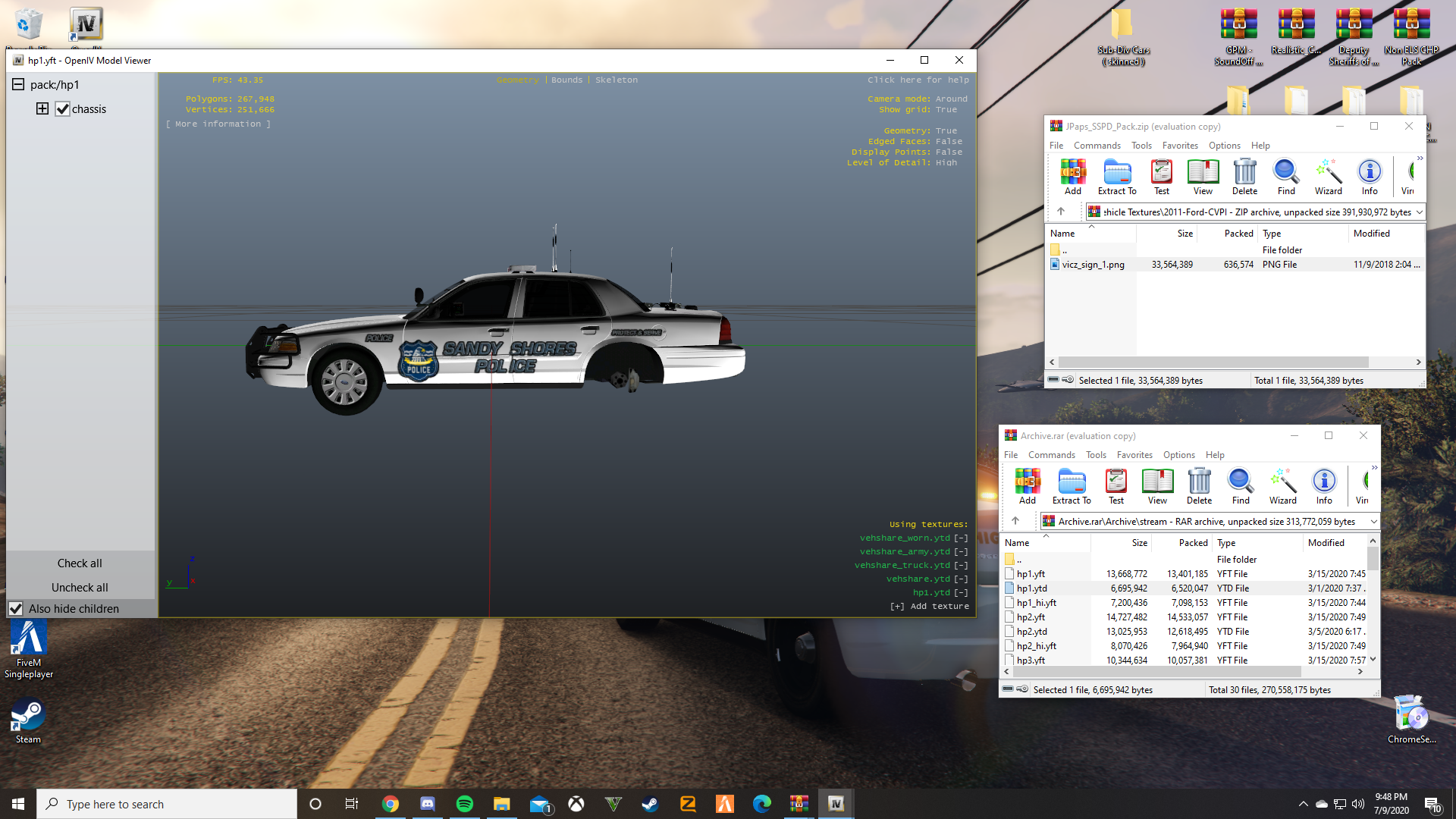This screenshot has width=1456, height=819.
Task: Toggle the Show grid True value
Action: 946,110
